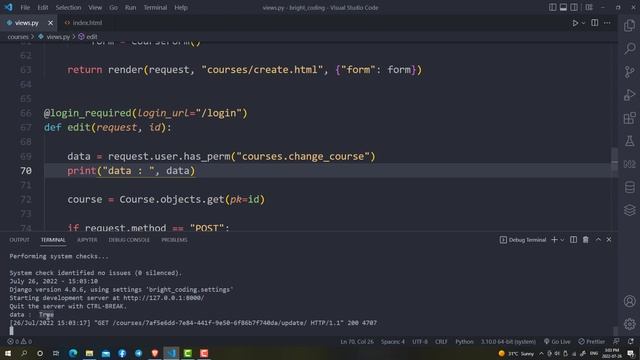640x360 pixels.
Task: Select the Python 3.10.0 64-bit interpreter
Action: pyautogui.click(x=508, y=342)
